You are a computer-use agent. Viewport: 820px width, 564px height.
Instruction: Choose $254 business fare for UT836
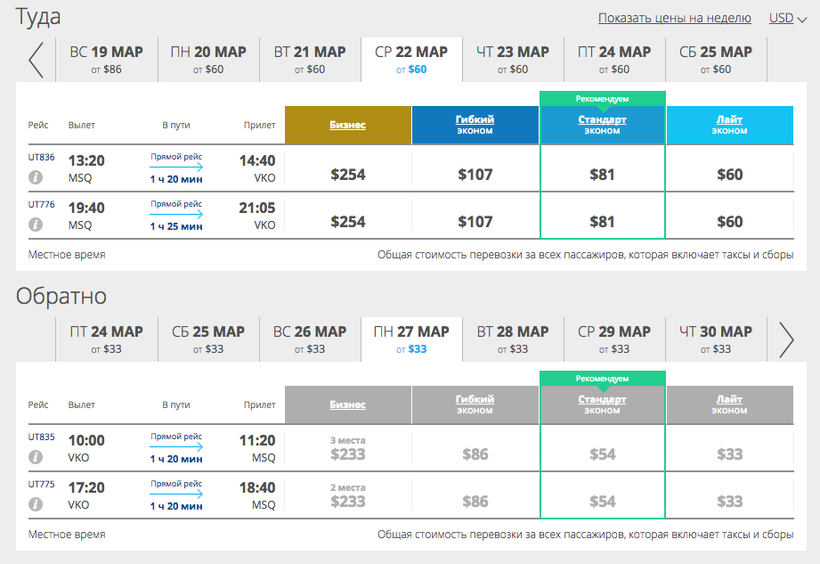coord(348,174)
